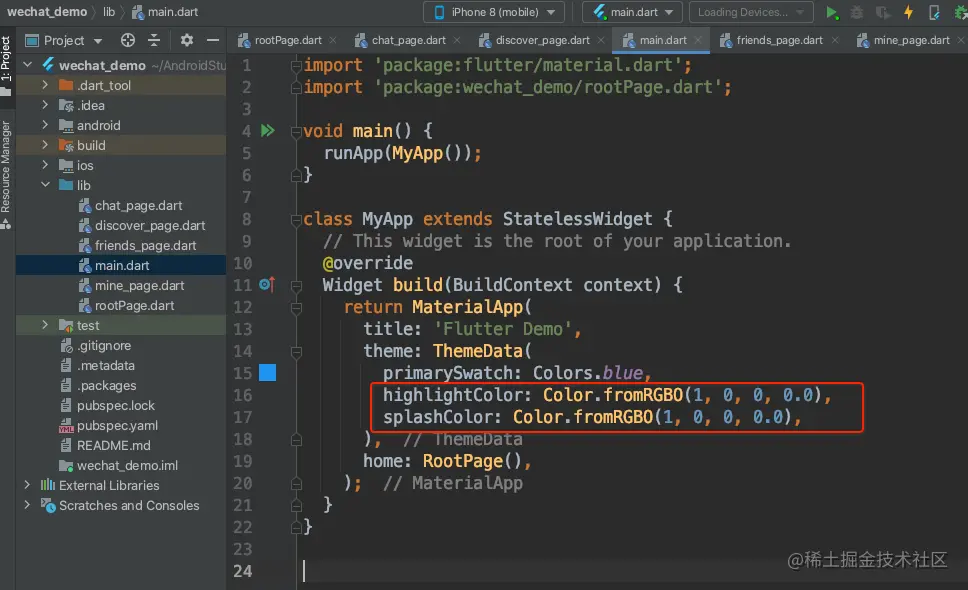Close the discover_page.dart tab

601,40
